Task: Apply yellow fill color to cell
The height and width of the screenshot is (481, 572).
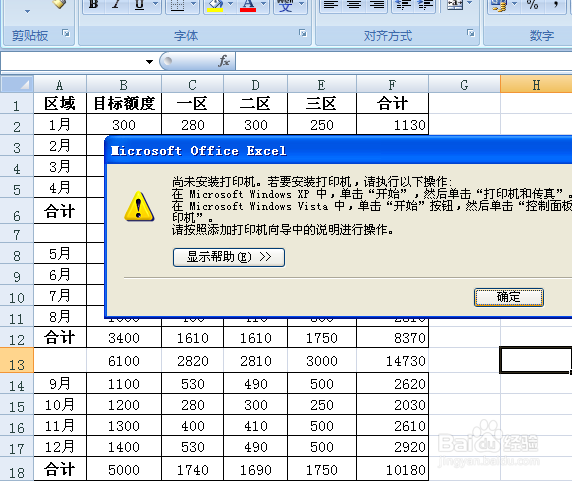Action: point(215,5)
